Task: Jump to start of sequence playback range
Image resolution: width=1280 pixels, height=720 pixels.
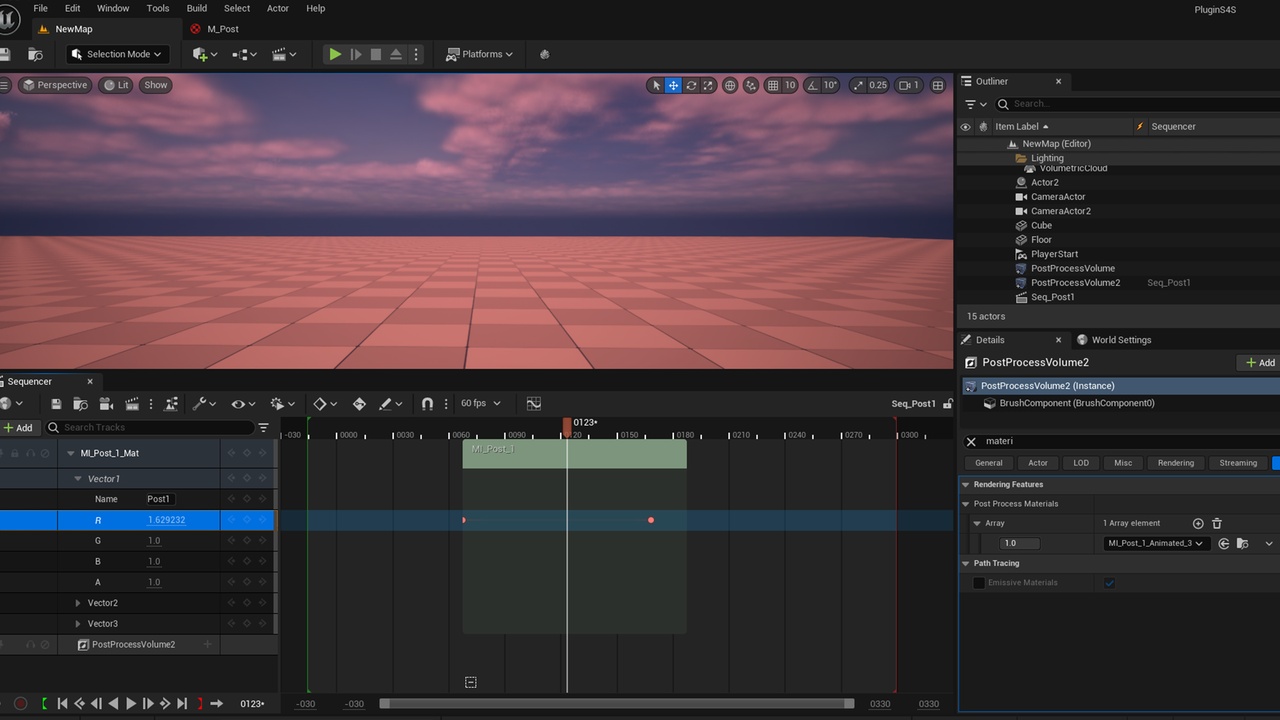Action: [x=62, y=704]
